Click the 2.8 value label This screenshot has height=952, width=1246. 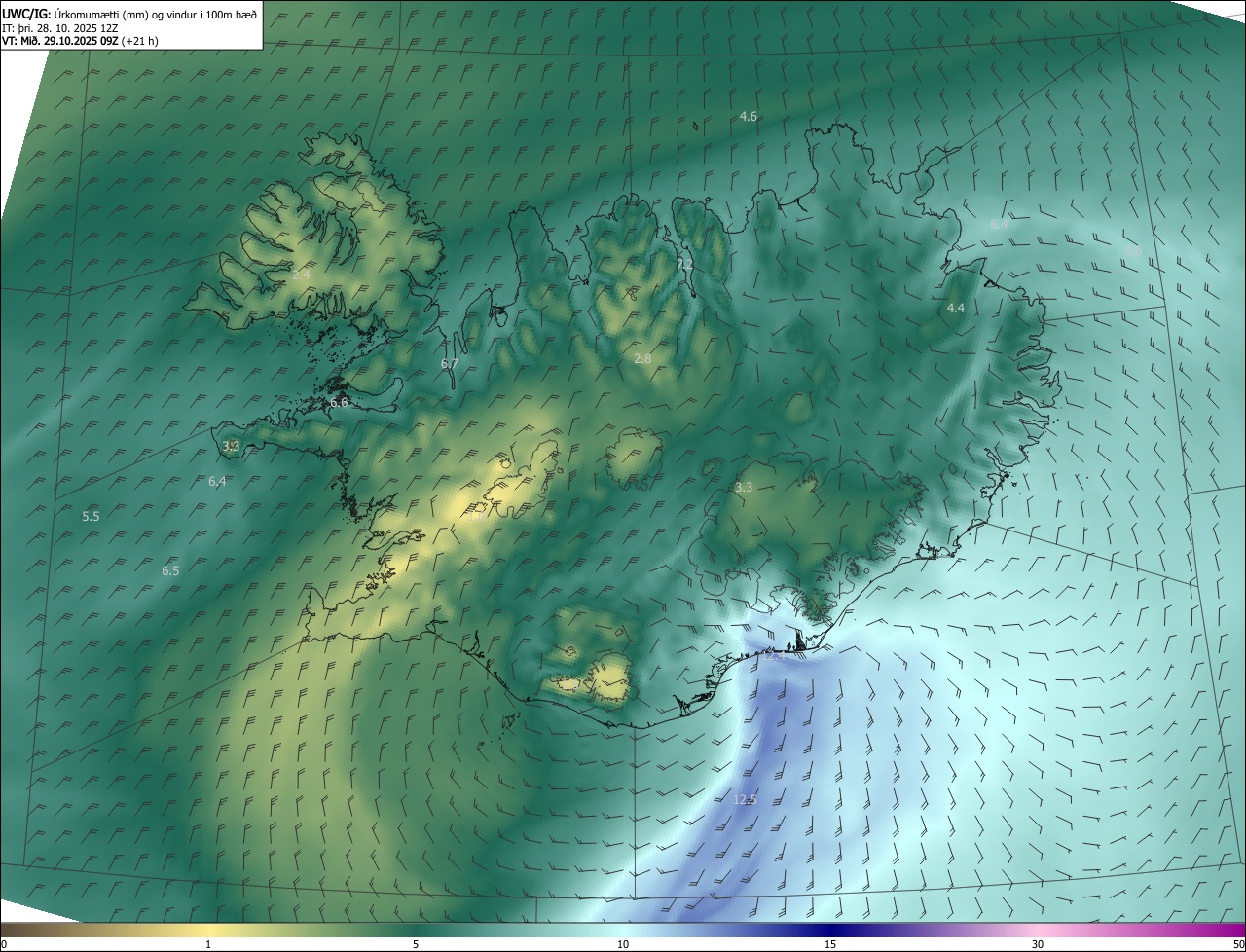coord(641,358)
